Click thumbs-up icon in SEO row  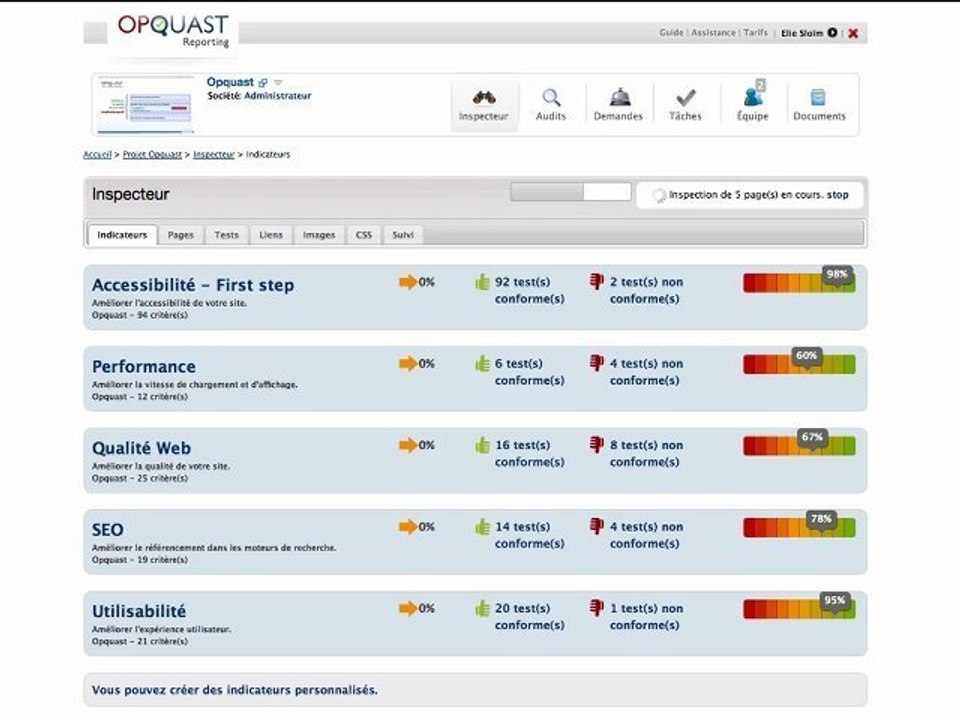tap(482, 527)
